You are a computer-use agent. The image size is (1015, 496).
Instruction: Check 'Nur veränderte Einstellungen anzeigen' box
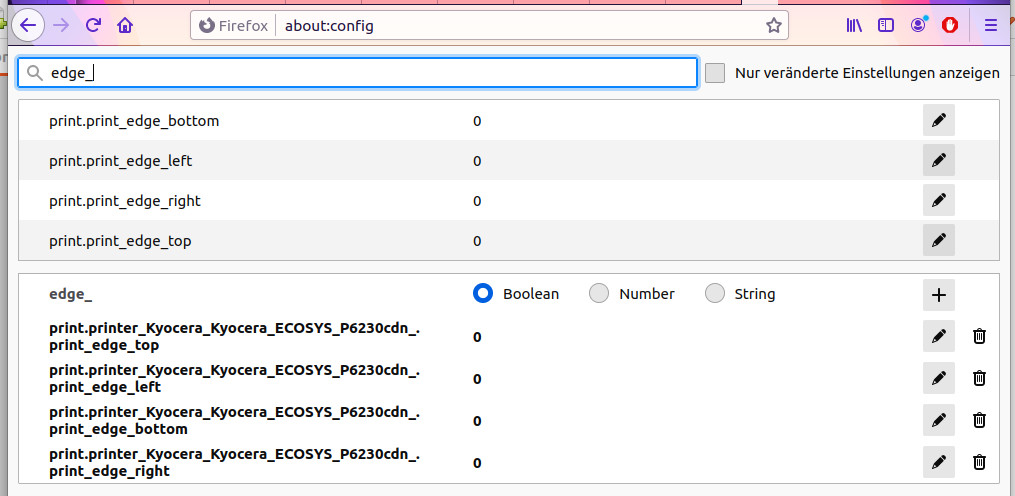coord(715,73)
